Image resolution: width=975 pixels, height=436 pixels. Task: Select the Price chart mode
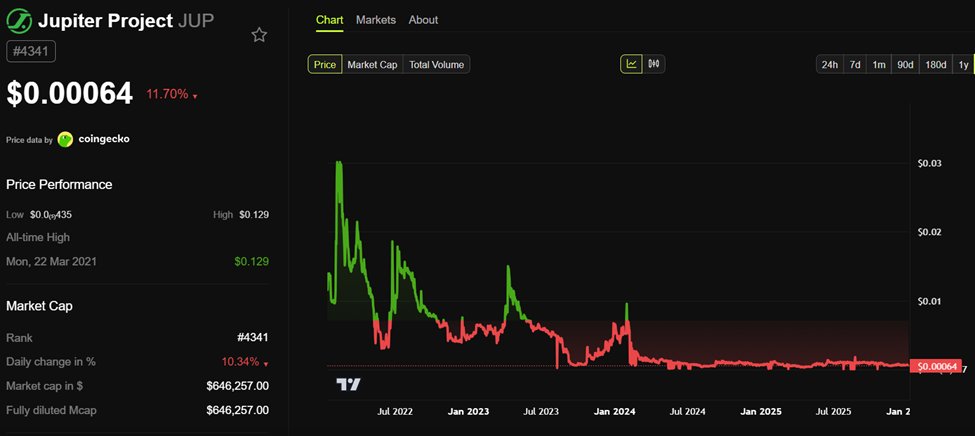click(325, 65)
